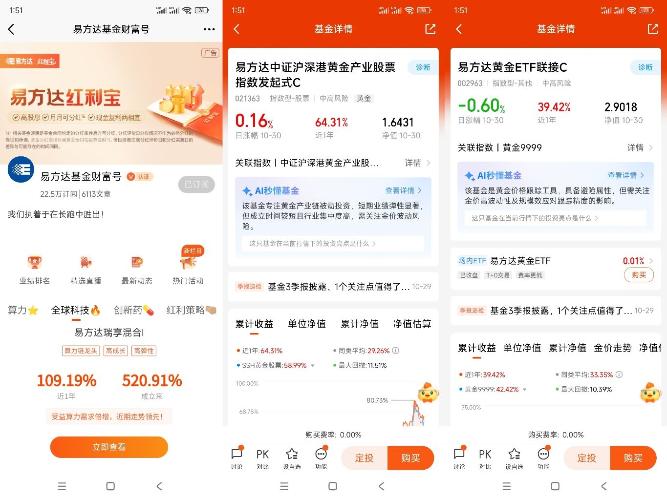Tap the share icon on 黄金产业股票 fund page
The width and height of the screenshot is (667, 500).
click(x=430, y=29)
